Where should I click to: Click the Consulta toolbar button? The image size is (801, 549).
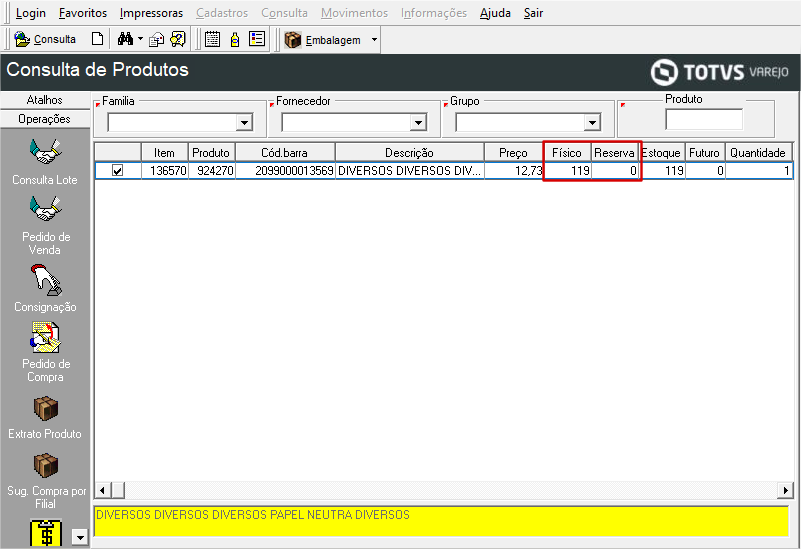(x=45, y=39)
